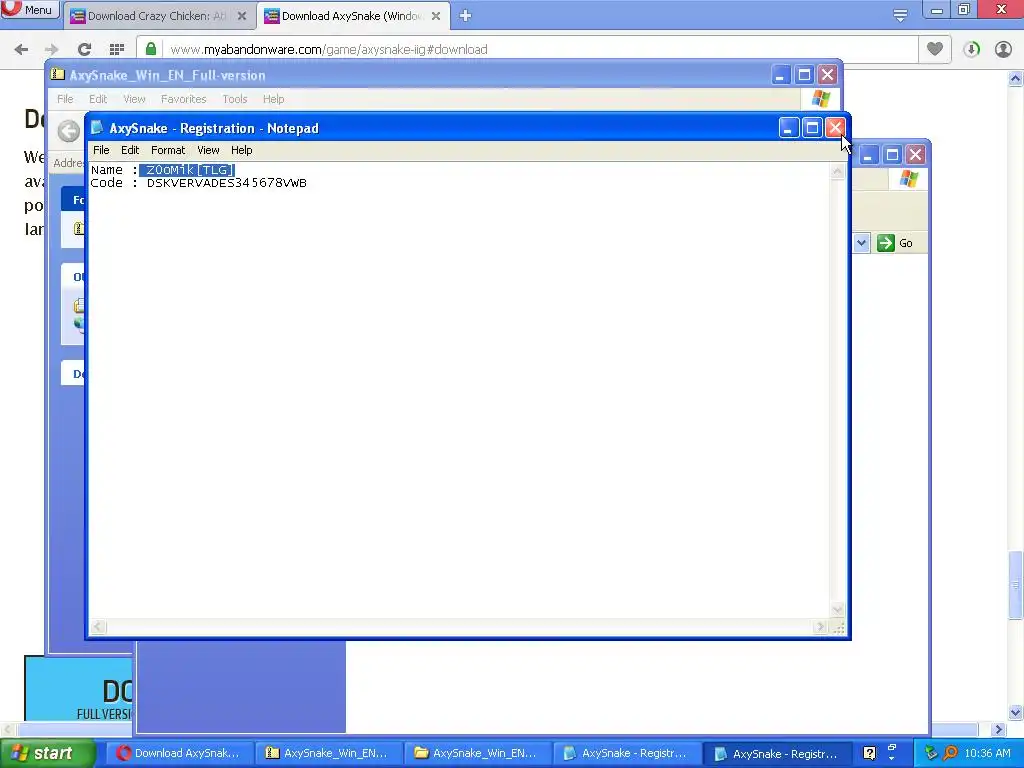Switch to zipped AxySnake_Win_EN taskbar button

(x=328, y=754)
